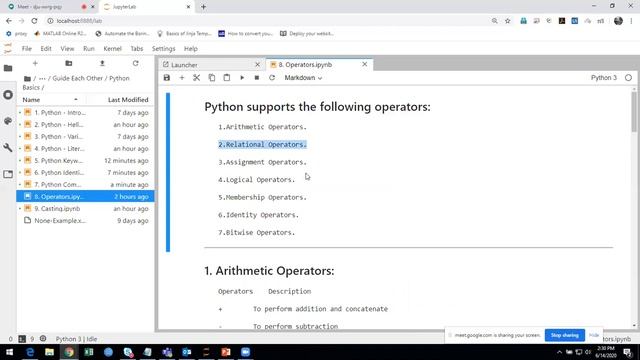Upload files with the upload icon
Screen dimensions: 640x360
coord(102,63)
